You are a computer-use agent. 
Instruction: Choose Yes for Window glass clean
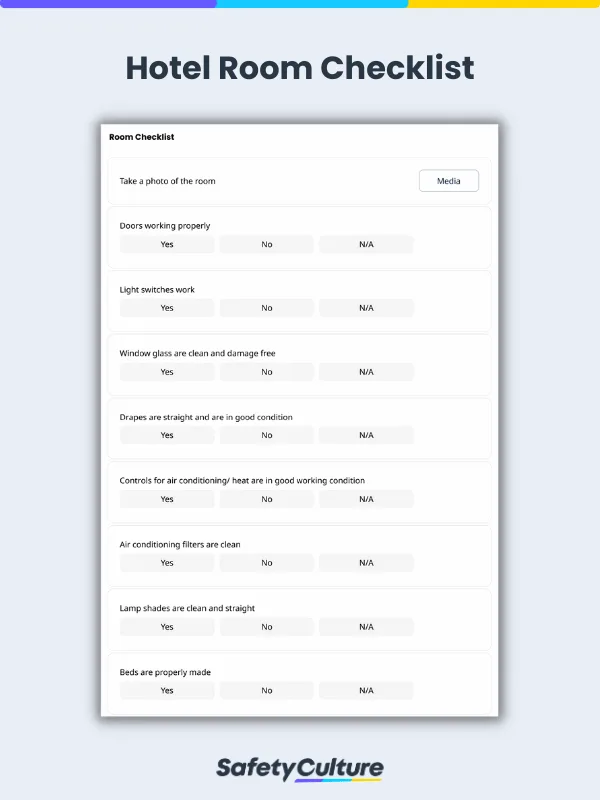pyautogui.click(x=167, y=372)
